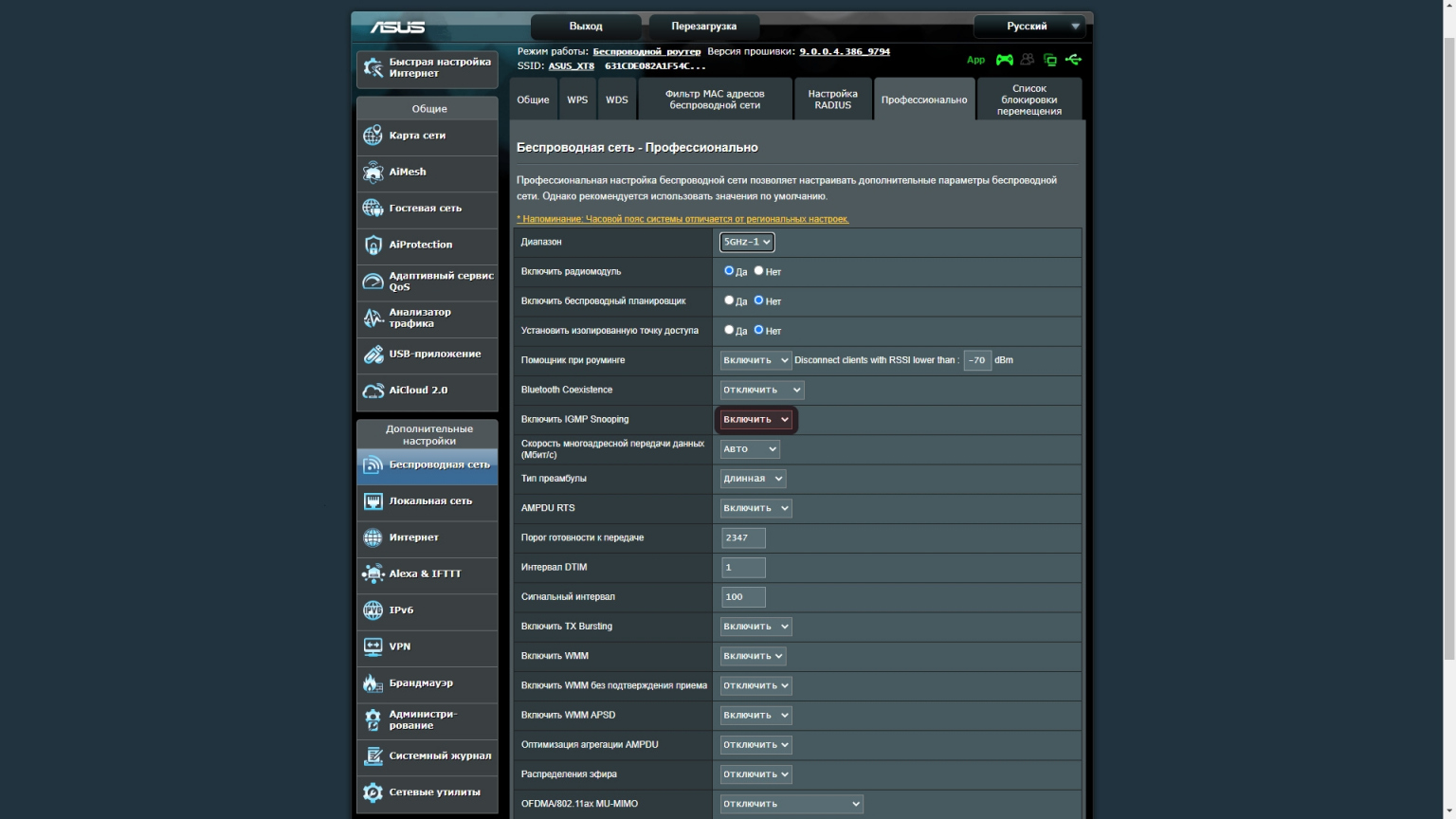Open firmware version 9.0.0.4.386_9794 link
This screenshot has height=819, width=1456.
click(x=845, y=51)
